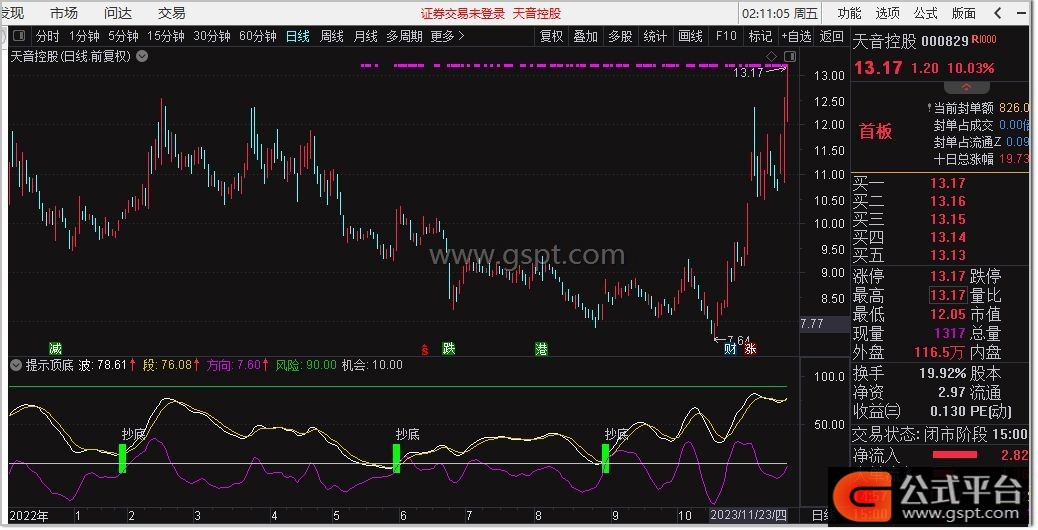Click the 换手 value 19.92%
Viewport: 1038px width, 530px height.
coord(942,373)
